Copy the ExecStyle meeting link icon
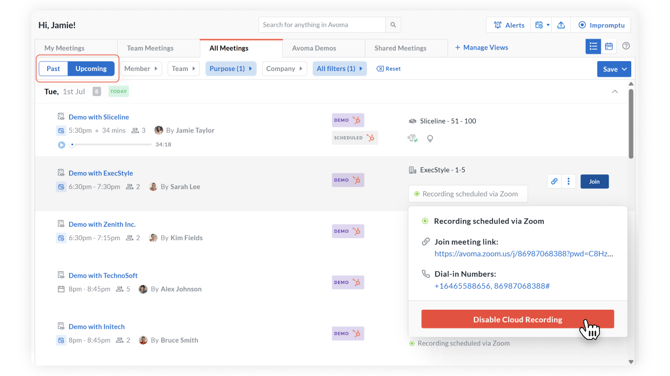Image resolution: width=670 pixels, height=376 pixels. 554,181
